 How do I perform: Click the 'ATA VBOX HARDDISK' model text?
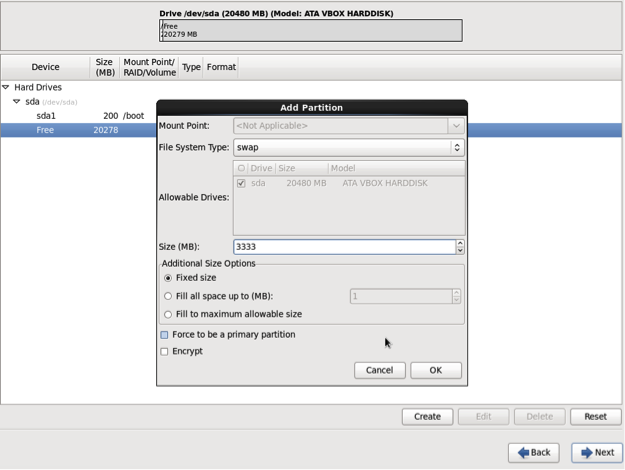(385, 183)
